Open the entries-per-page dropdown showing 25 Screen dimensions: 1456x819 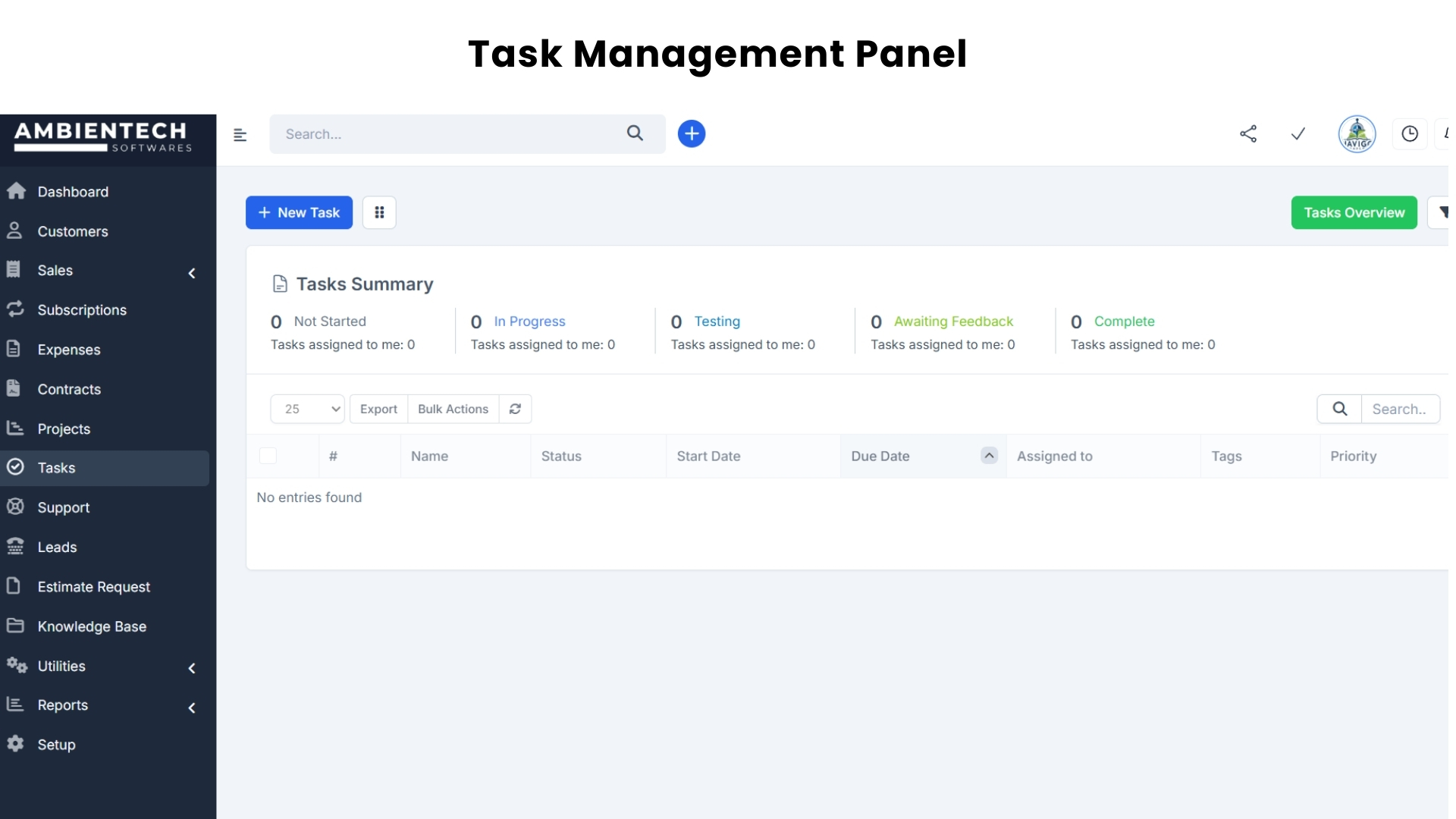pyautogui.click(x=307, y=409)
